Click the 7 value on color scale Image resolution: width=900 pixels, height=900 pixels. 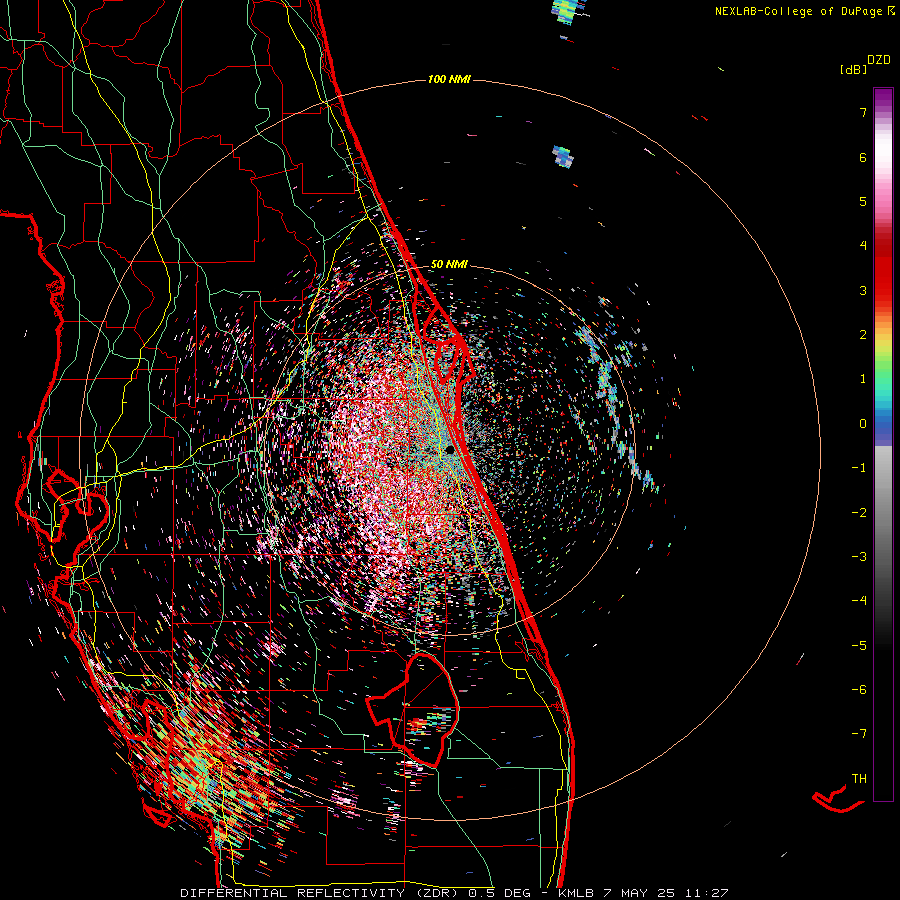[x=863, y=112]
